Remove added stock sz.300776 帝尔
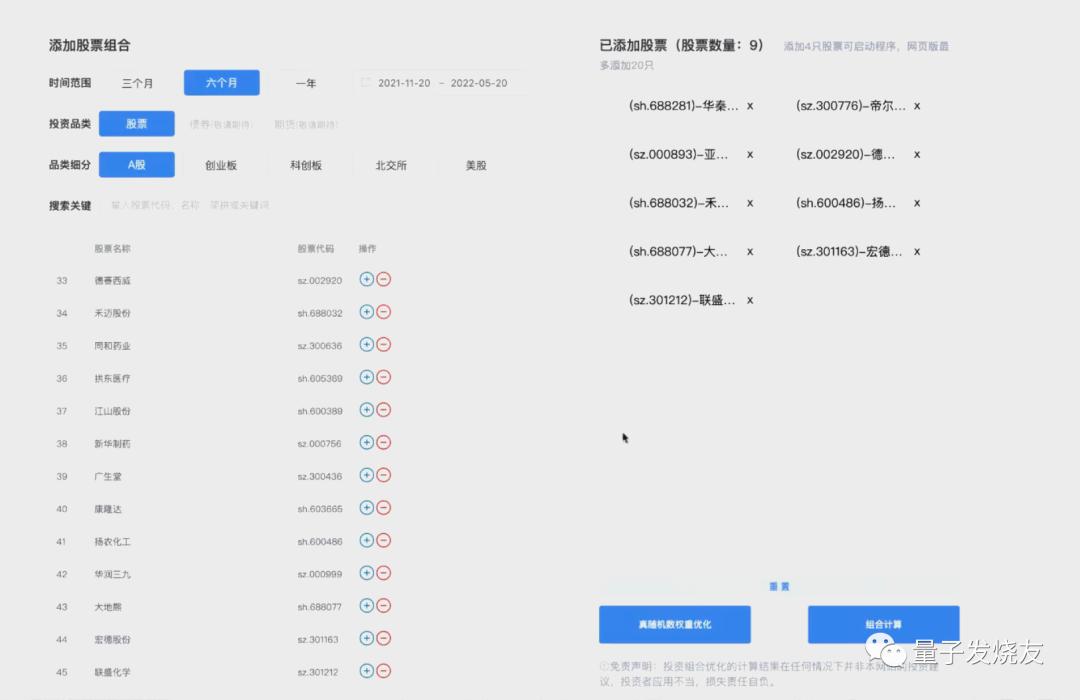The height and width of the screenshot is (700, 1080). (x=917, y=106)
